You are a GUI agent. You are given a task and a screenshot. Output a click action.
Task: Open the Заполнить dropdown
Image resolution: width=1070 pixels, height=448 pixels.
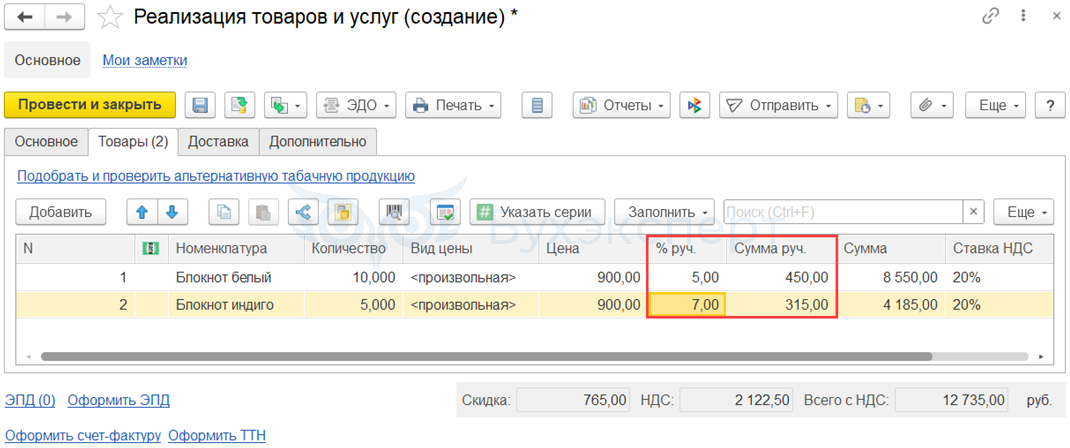click(x=665, y=212)
